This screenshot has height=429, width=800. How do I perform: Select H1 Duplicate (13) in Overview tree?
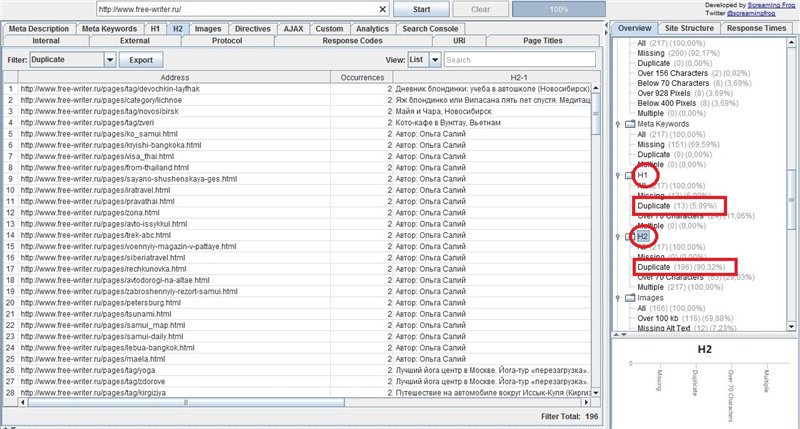(x=677, y=206)
